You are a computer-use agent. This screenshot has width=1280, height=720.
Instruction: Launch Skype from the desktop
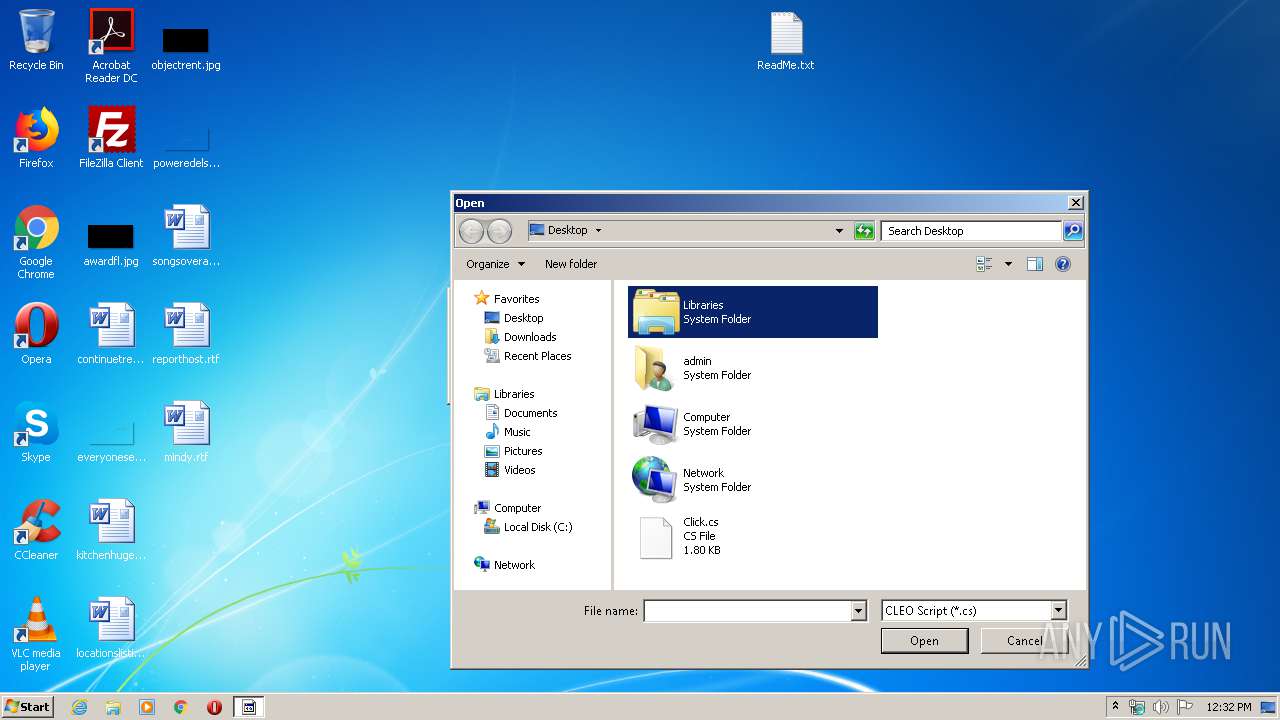click(36, 432)
